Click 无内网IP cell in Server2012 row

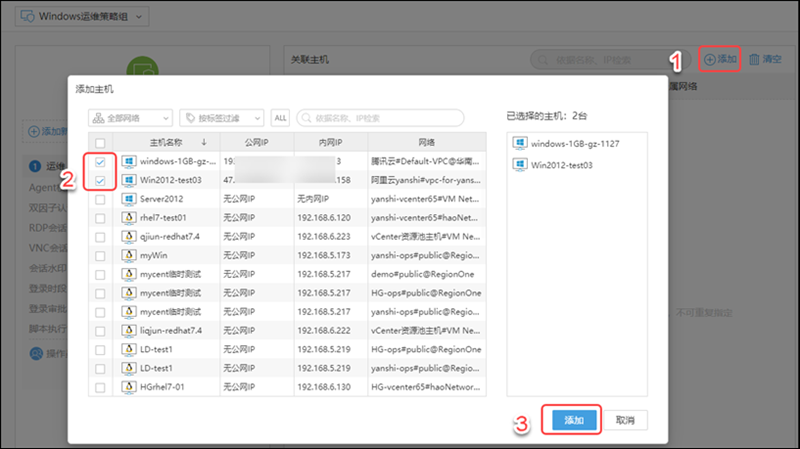313,199
